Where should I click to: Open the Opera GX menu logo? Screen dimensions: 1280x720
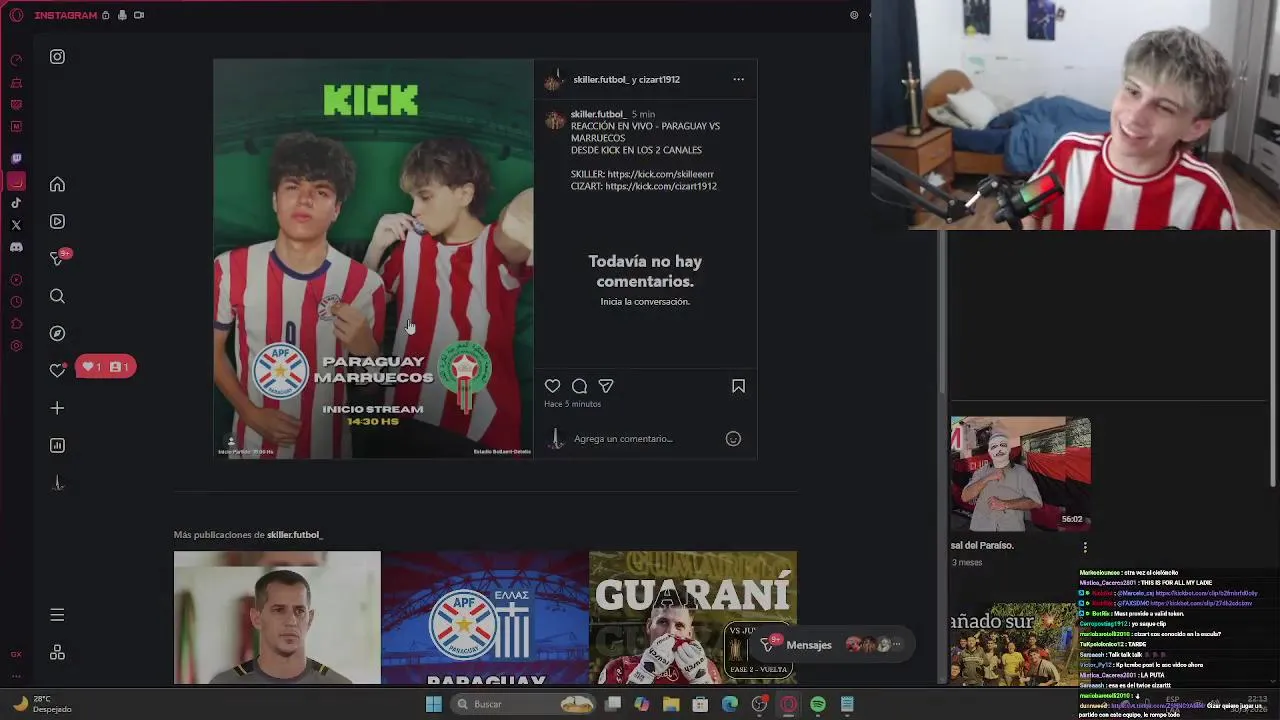pos(16,15)
